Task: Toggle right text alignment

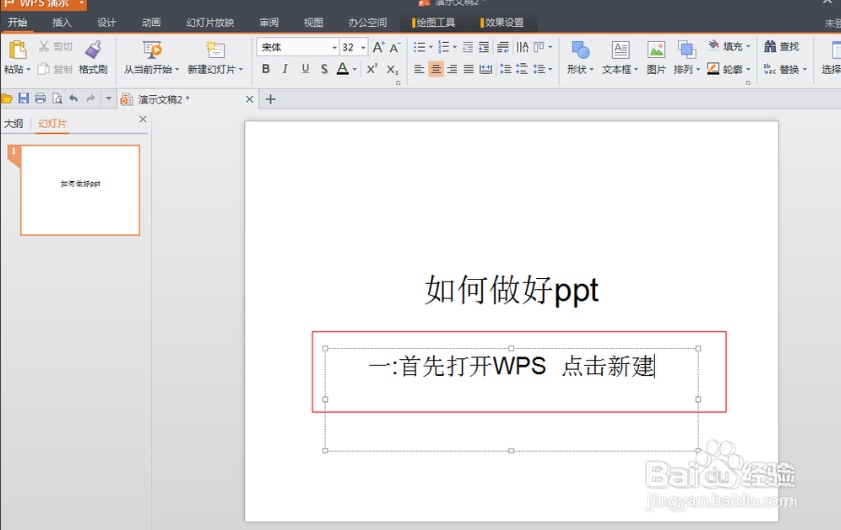Action: pyautogui.click(x=452, y=69)
